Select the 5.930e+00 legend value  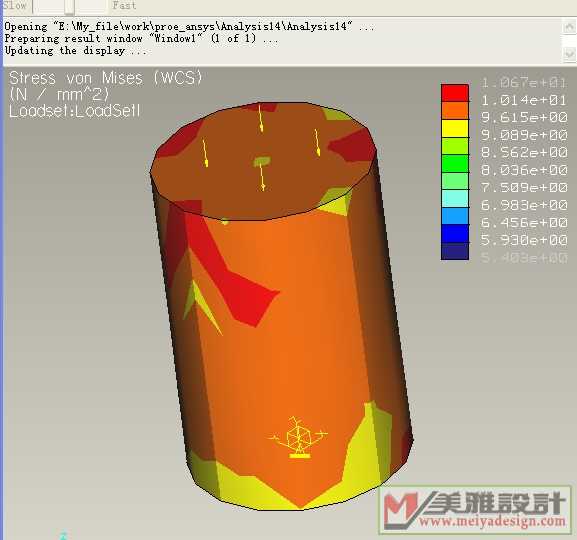click(x=524, y=240)
